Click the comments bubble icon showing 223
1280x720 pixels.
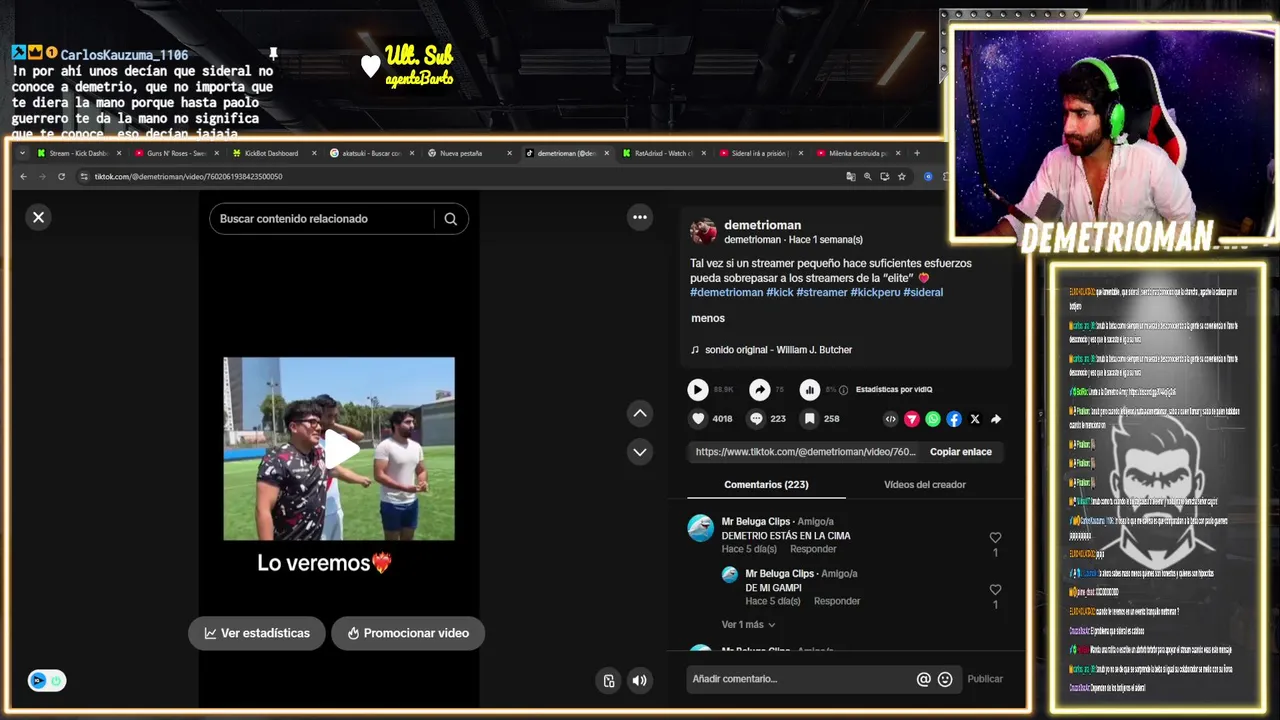757,419
